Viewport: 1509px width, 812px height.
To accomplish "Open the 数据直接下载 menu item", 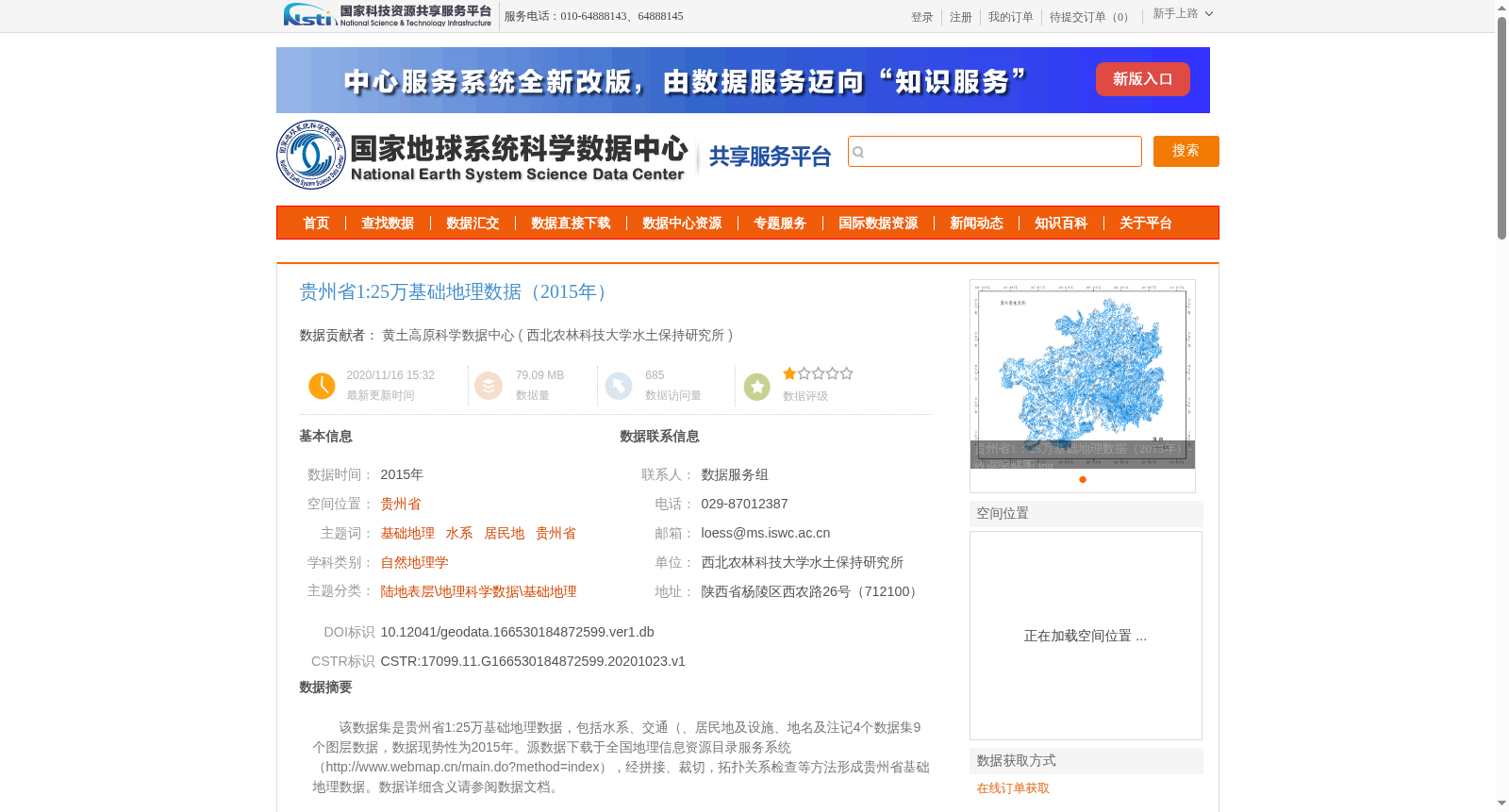I will 571,223.
